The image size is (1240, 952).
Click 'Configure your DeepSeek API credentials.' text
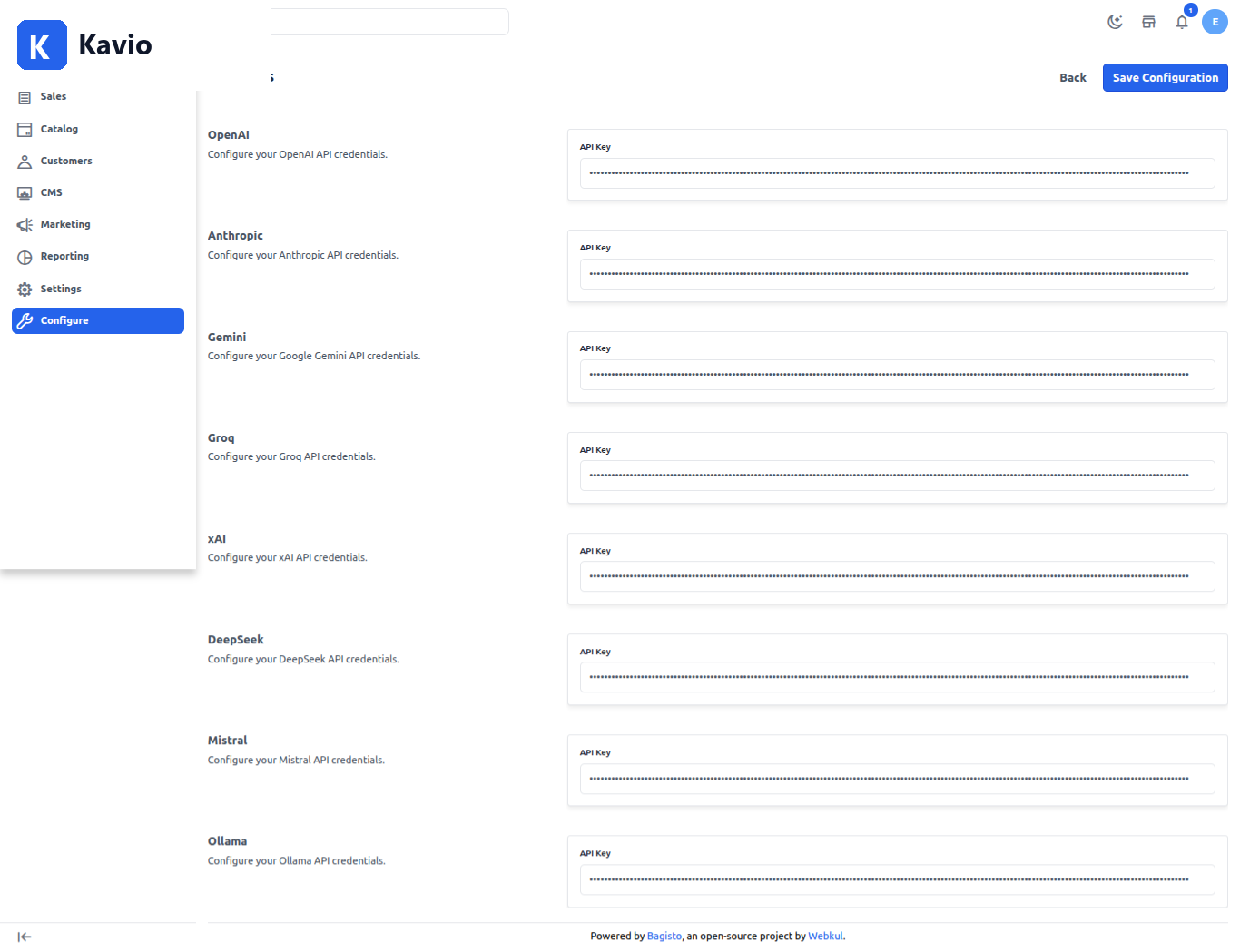click(x=303, y=659)
